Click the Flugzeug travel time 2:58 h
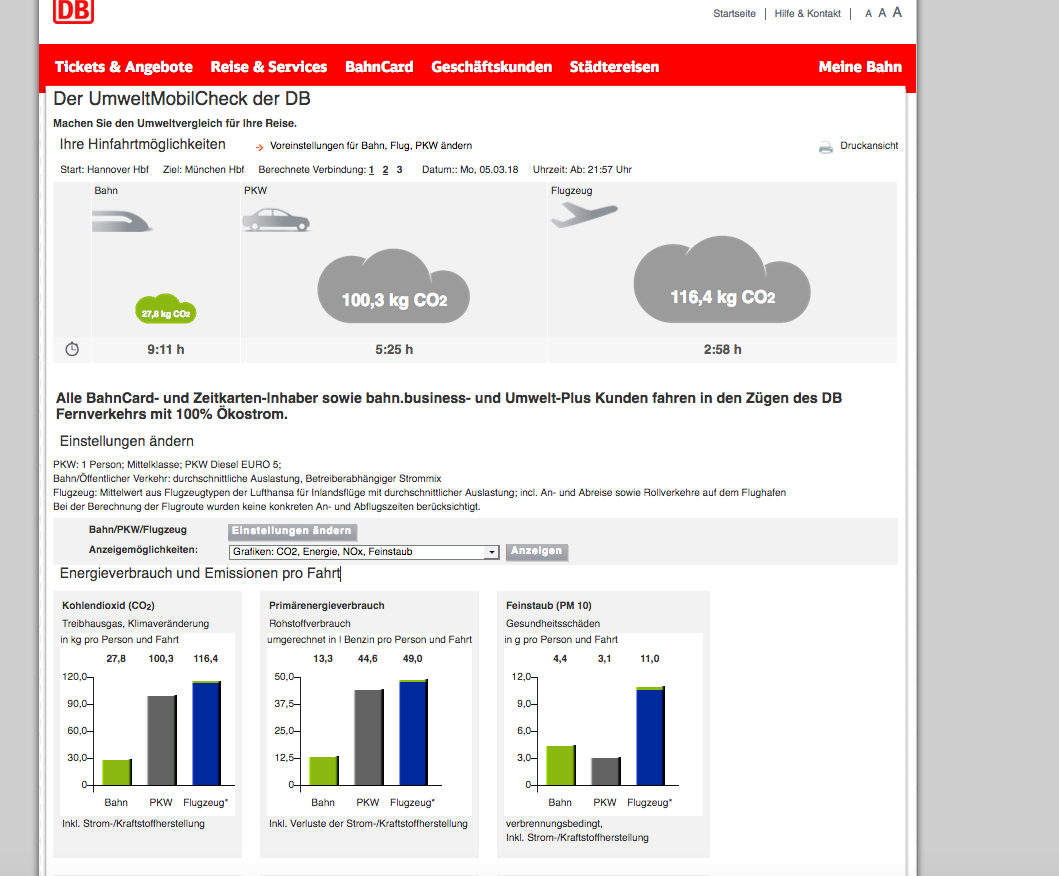 [722, 349]
